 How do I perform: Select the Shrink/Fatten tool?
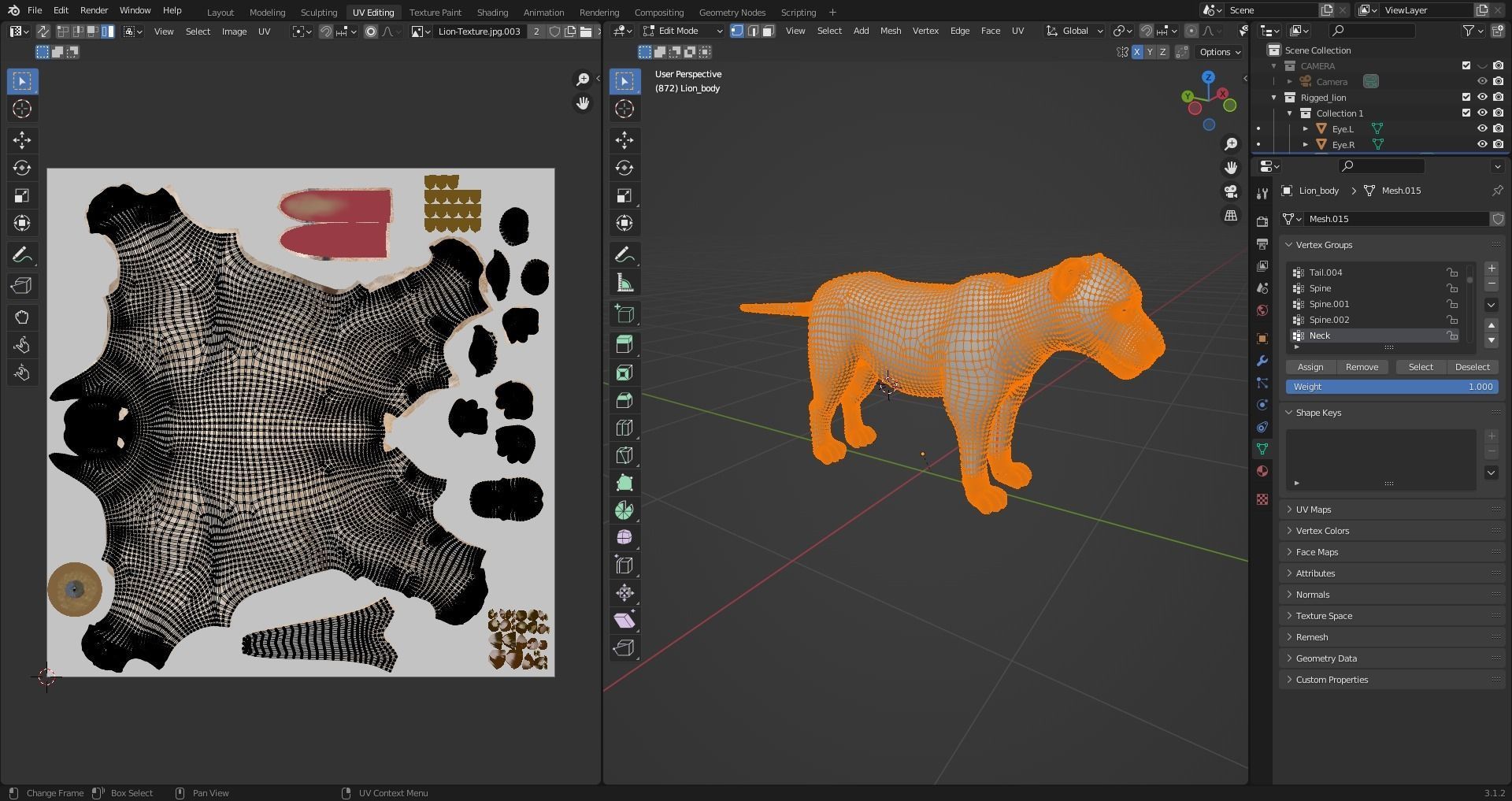click(624, 593)
